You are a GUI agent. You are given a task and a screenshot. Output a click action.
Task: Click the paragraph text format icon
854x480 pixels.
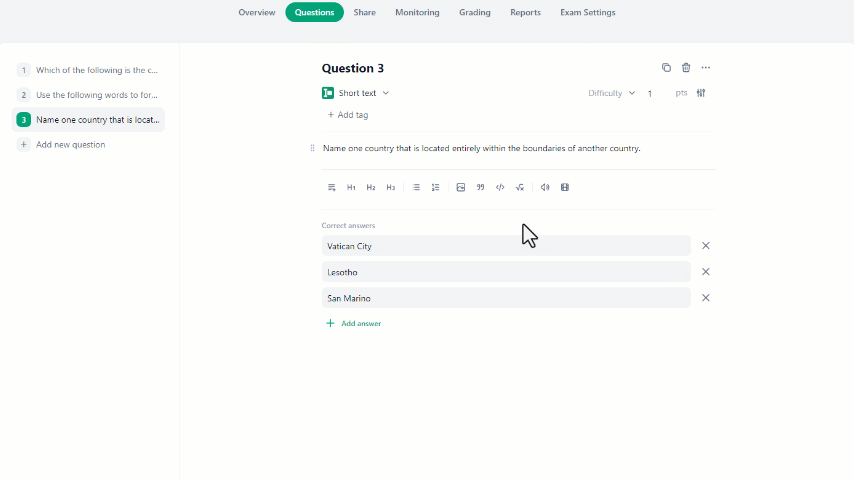[332, 187]
